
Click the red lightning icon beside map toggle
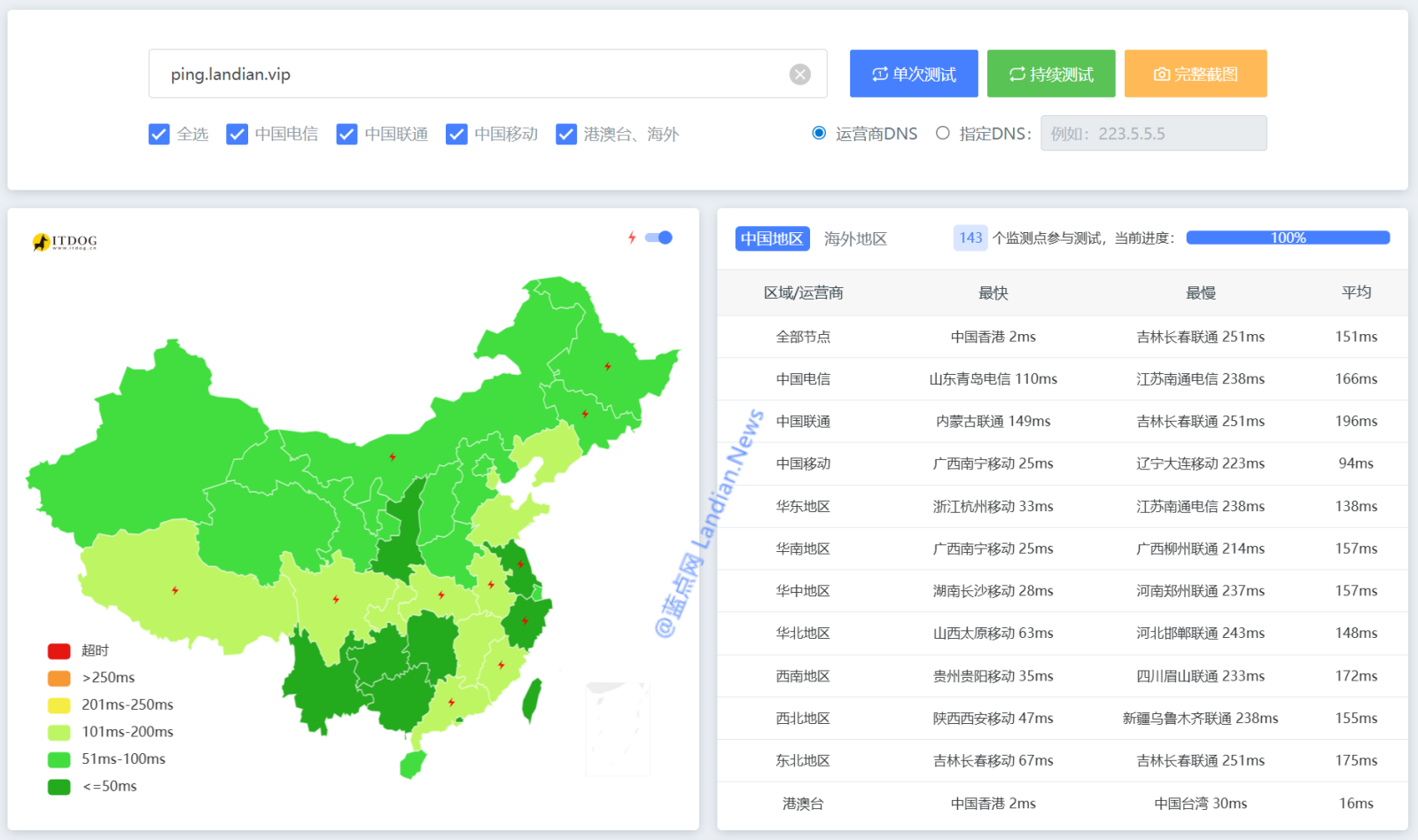[x=632, y=237]
